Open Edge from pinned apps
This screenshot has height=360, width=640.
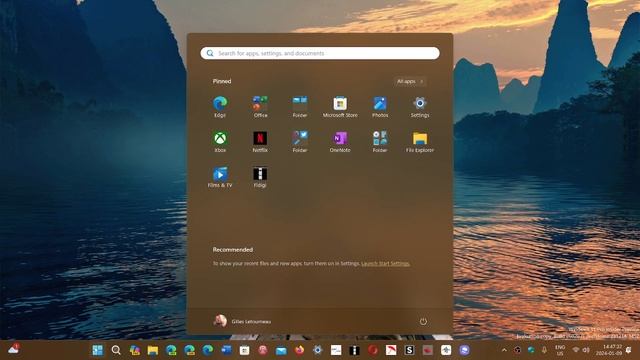tap(220, 107)
